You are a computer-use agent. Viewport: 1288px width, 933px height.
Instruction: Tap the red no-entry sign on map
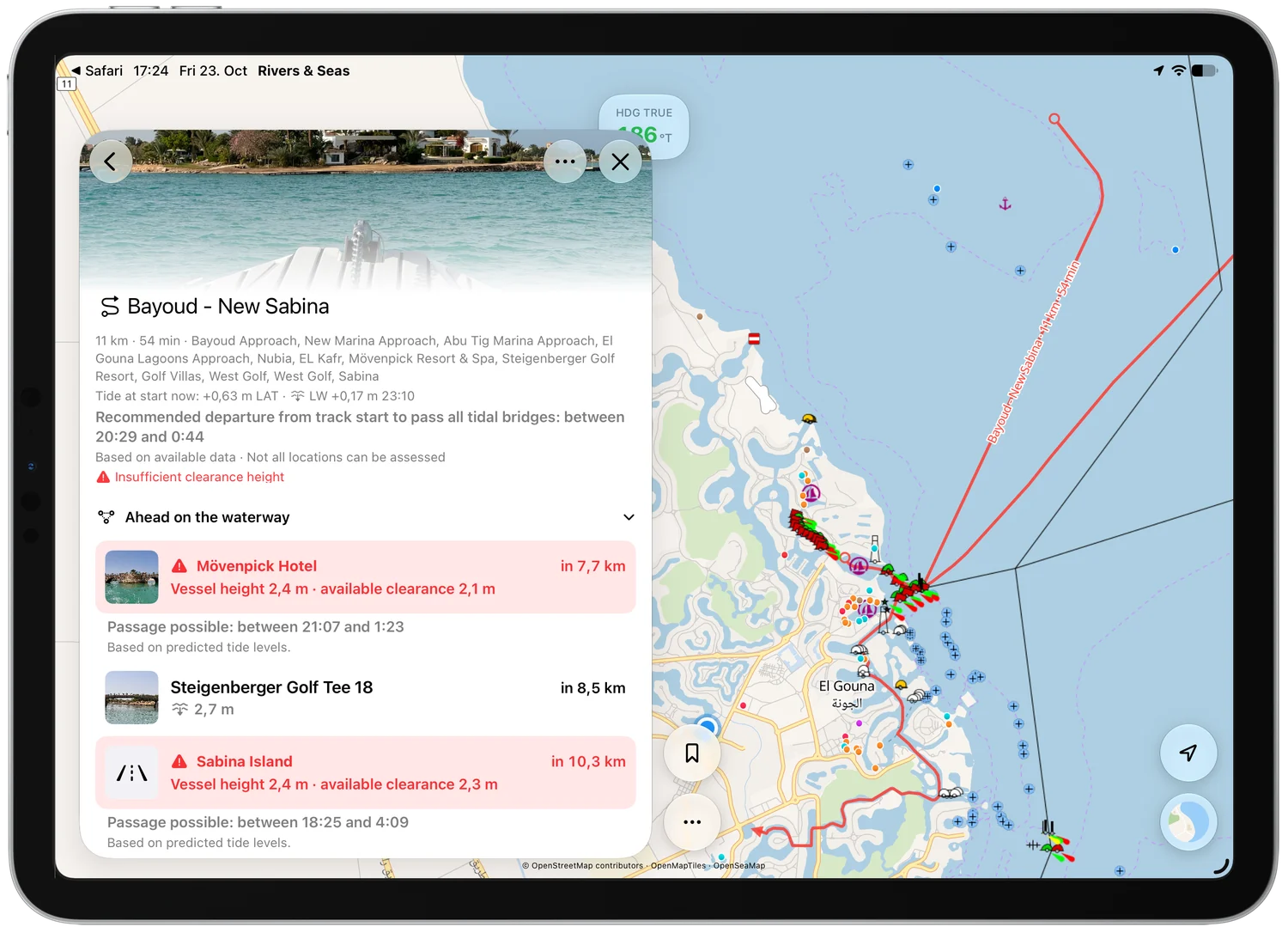click(754, 339)
